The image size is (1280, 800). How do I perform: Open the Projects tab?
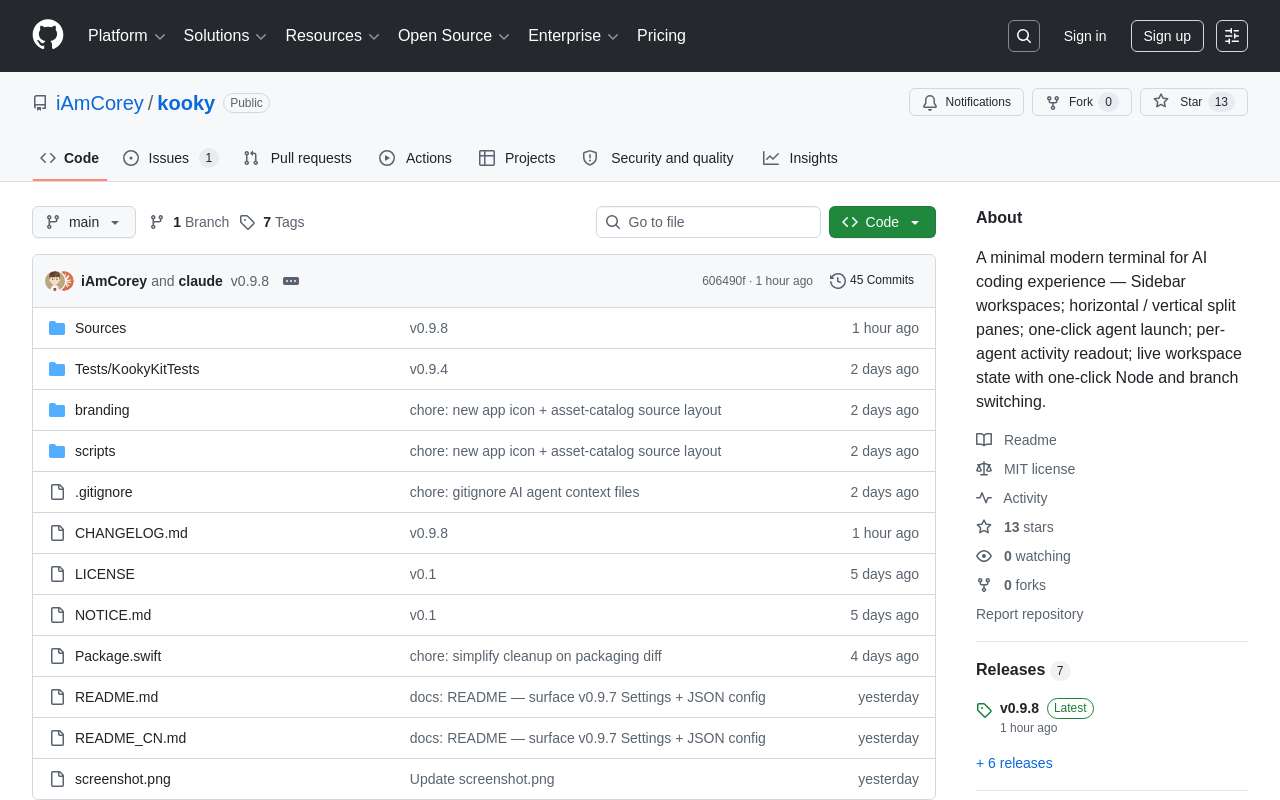[x=517, y=158]
